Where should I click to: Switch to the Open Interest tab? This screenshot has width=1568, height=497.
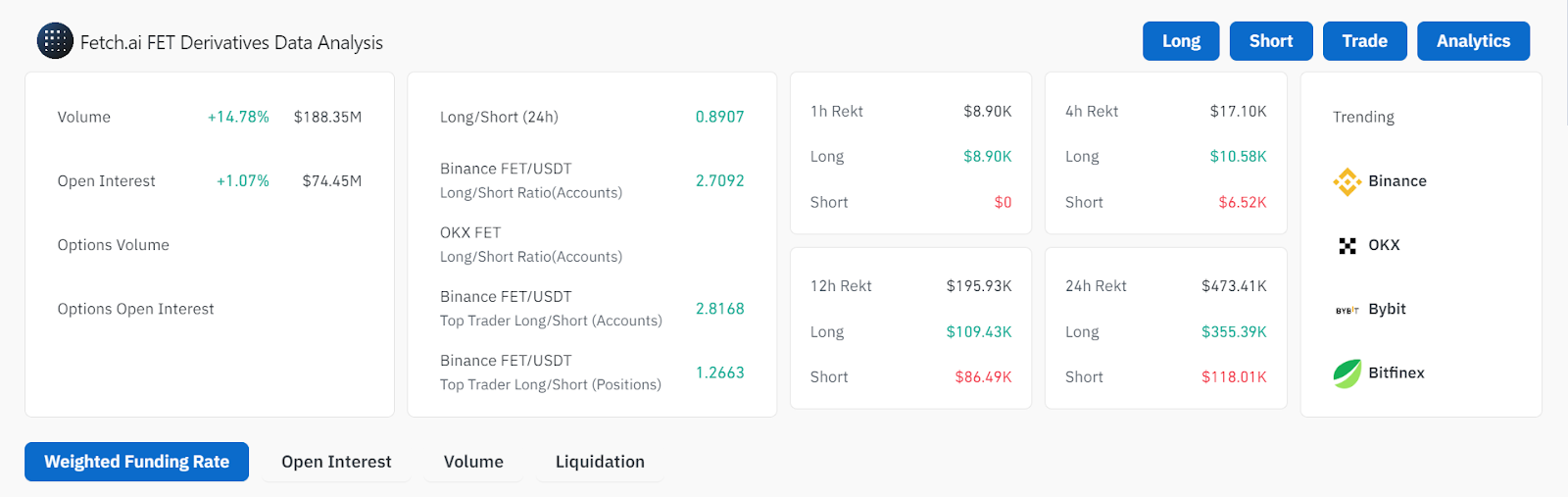coord(336,462)
